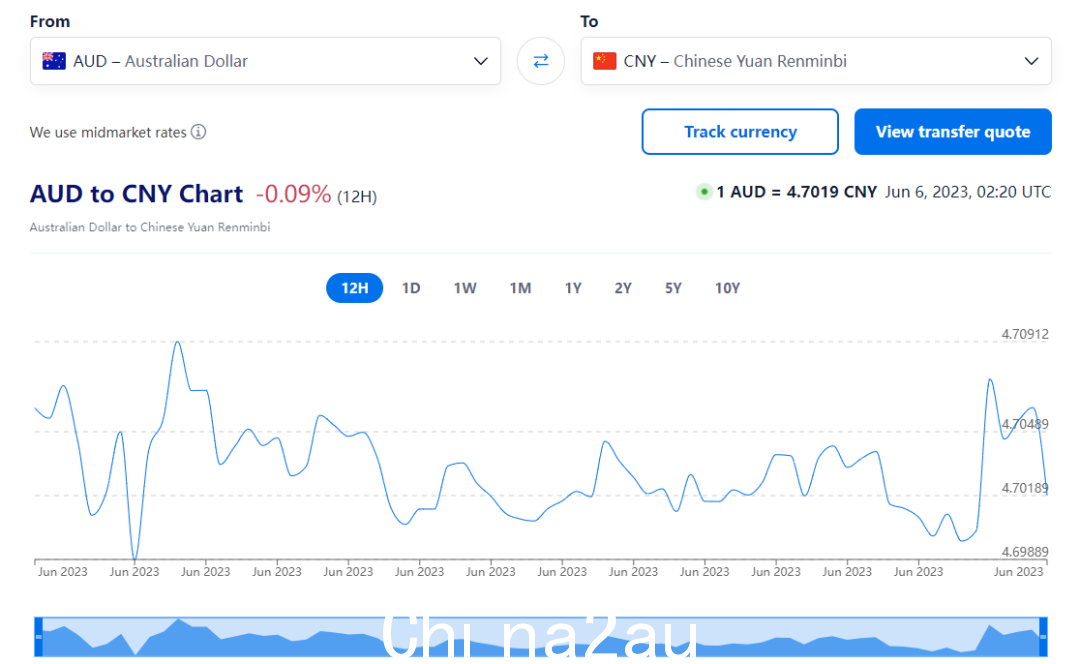The width and height of the screenshot is (1080, 664).
Task: Expand the AUD currency dropdown arrow
Action: [x=481, y=61]
